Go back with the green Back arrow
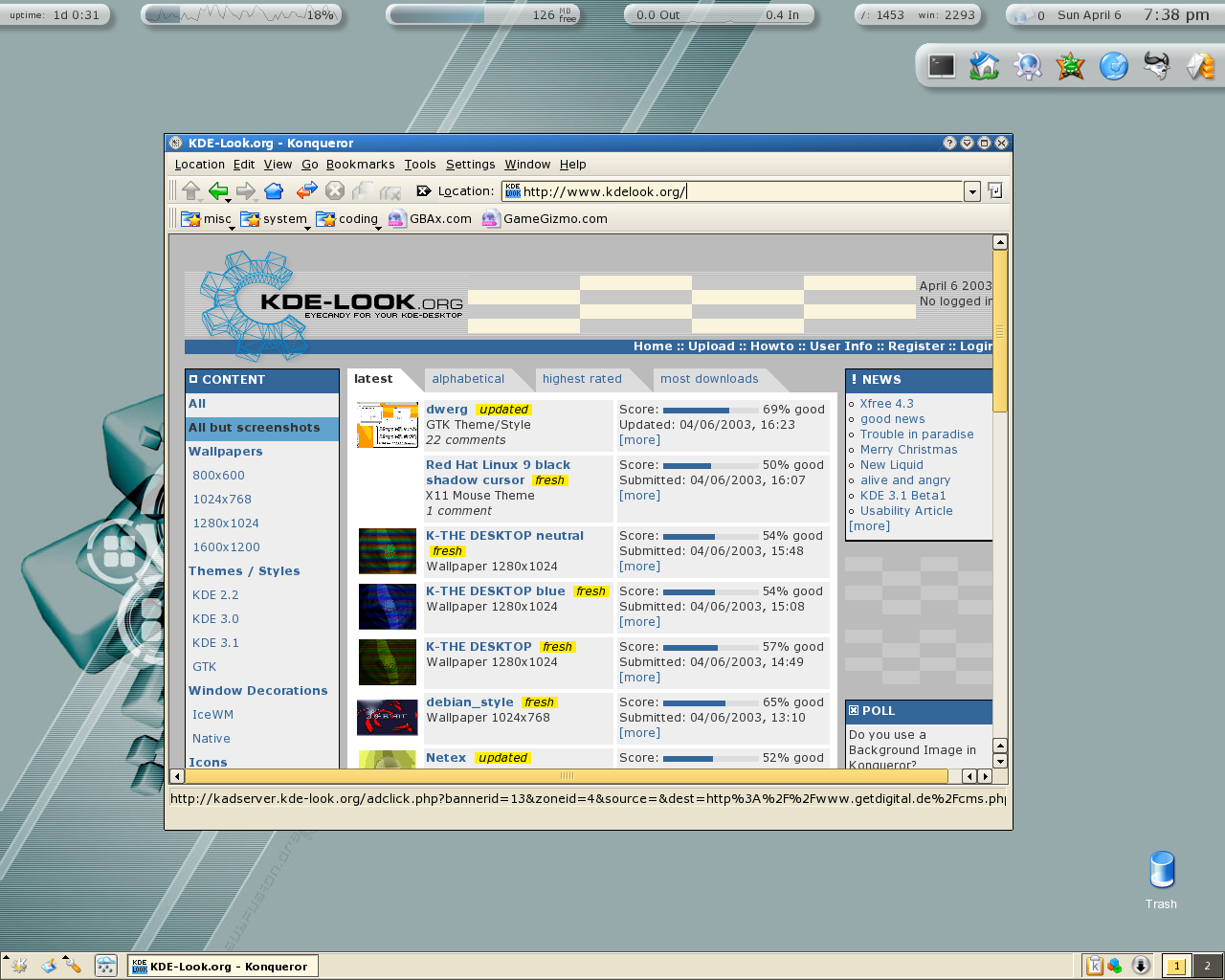 point(218,190)
